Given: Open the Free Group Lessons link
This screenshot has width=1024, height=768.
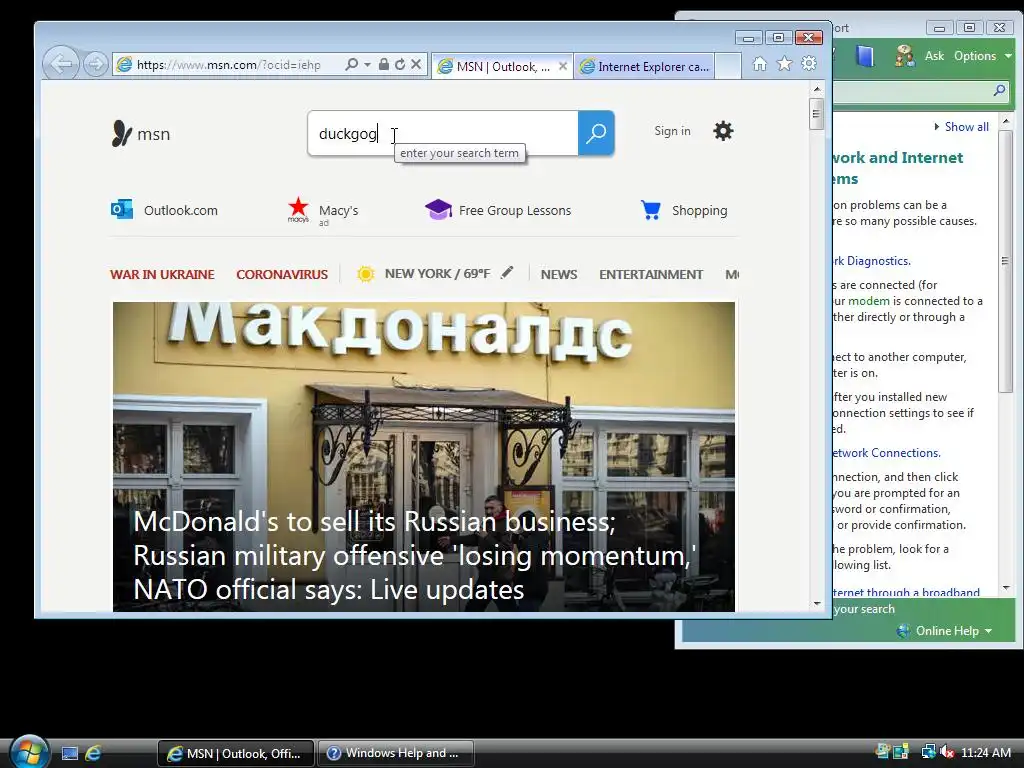Looking at the screenshot, I should tap(498, 210).
